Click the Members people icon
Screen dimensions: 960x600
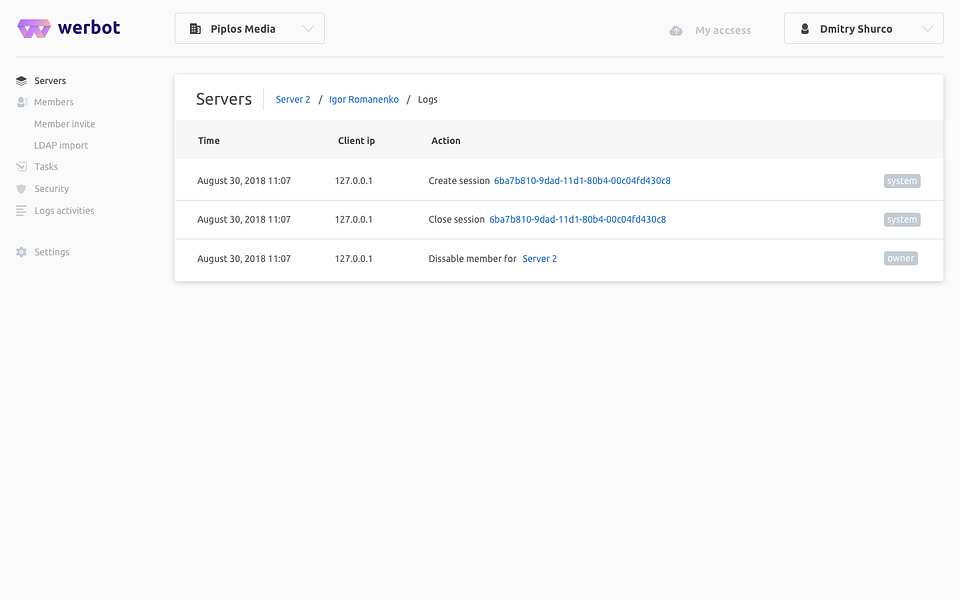(x=22, y=102)
